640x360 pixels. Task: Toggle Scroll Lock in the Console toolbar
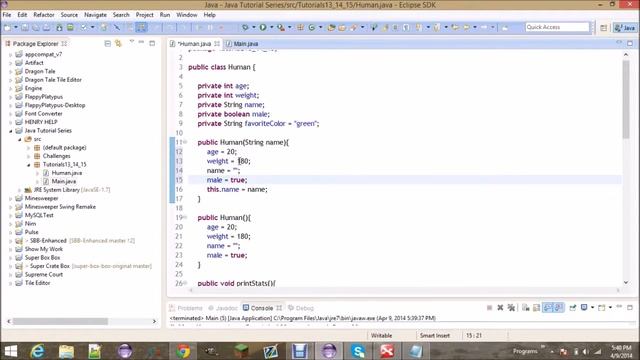pos(536,307)
